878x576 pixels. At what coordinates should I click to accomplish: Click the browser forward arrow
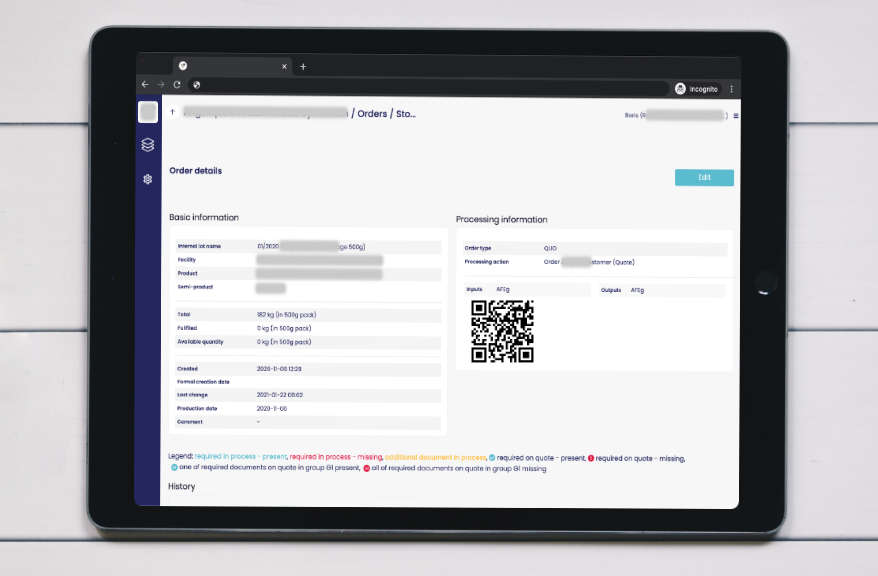tap(161, 86)
